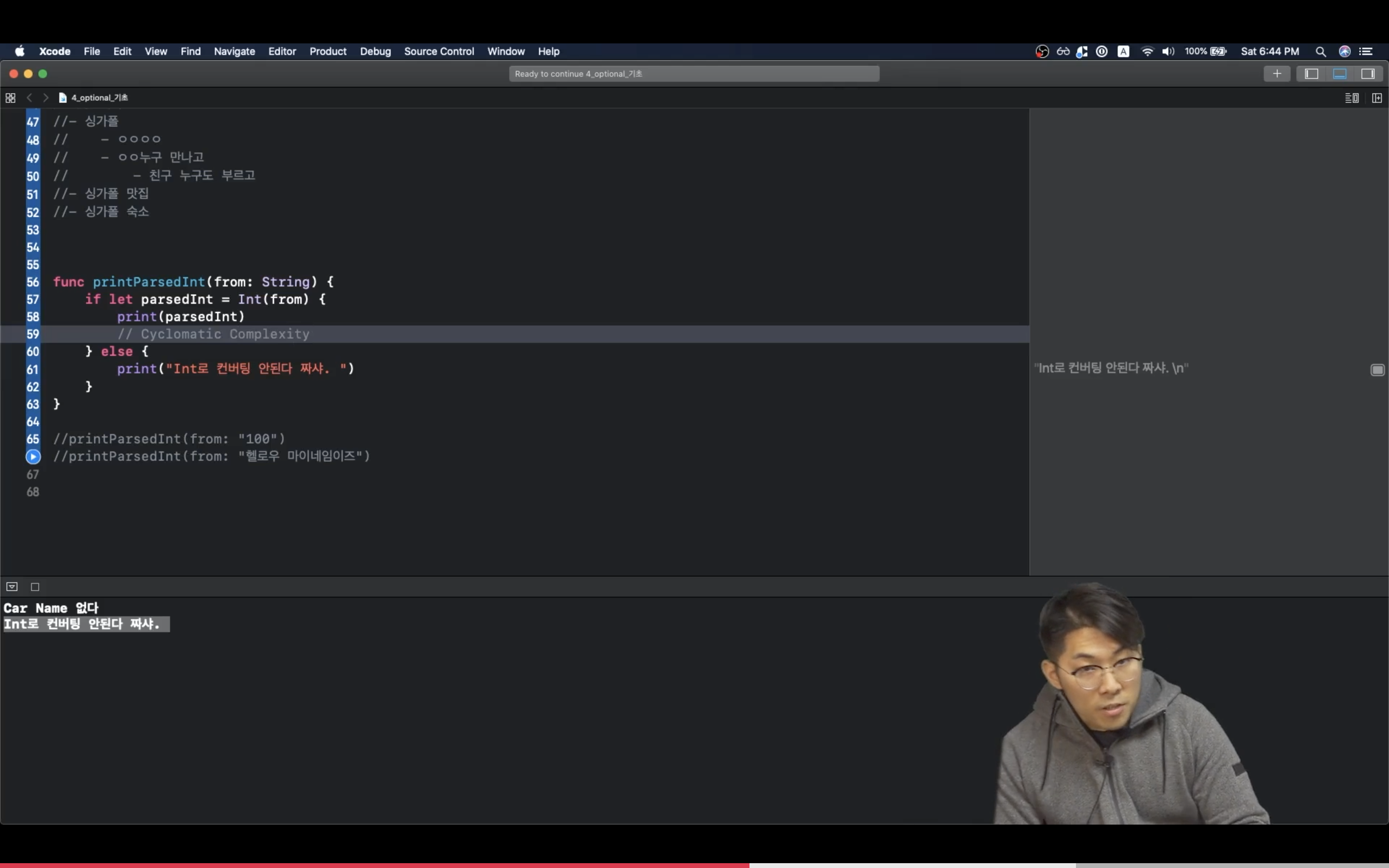Screen dimensions: 1389x868
Task: Click the commented printParsedInt(from: "100") line
Action: pos(169,439)
